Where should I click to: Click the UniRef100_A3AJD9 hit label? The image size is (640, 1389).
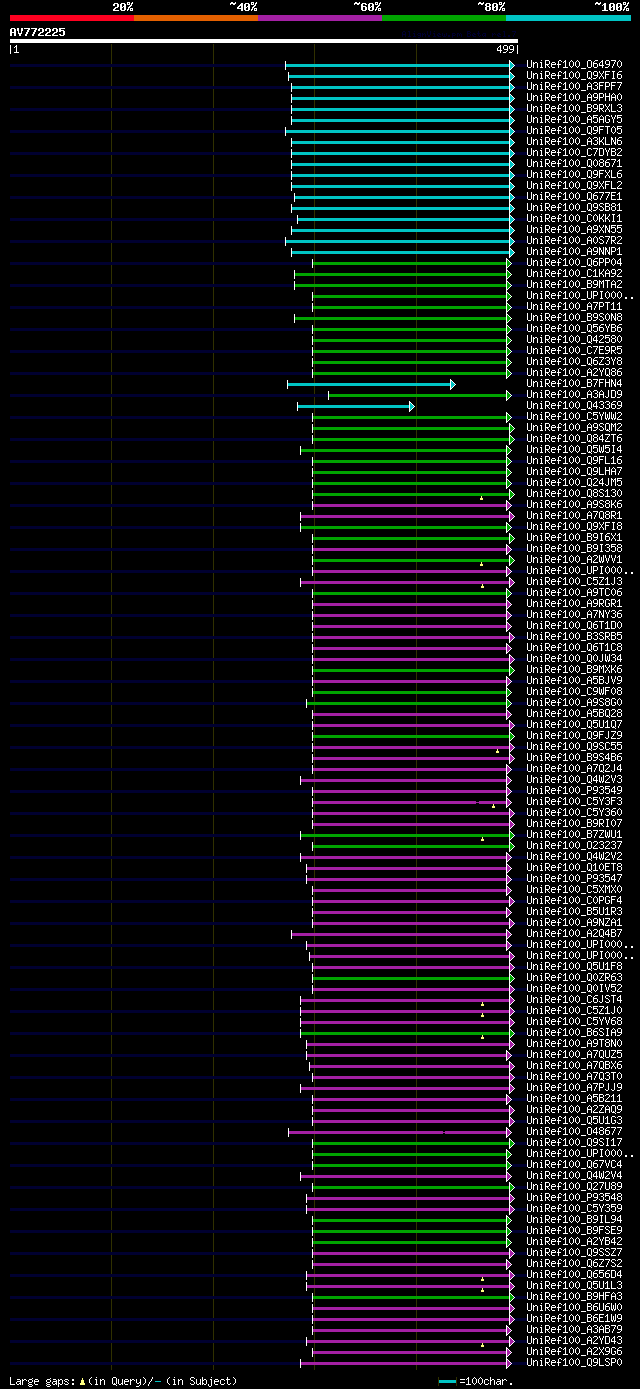click(574, 395)
